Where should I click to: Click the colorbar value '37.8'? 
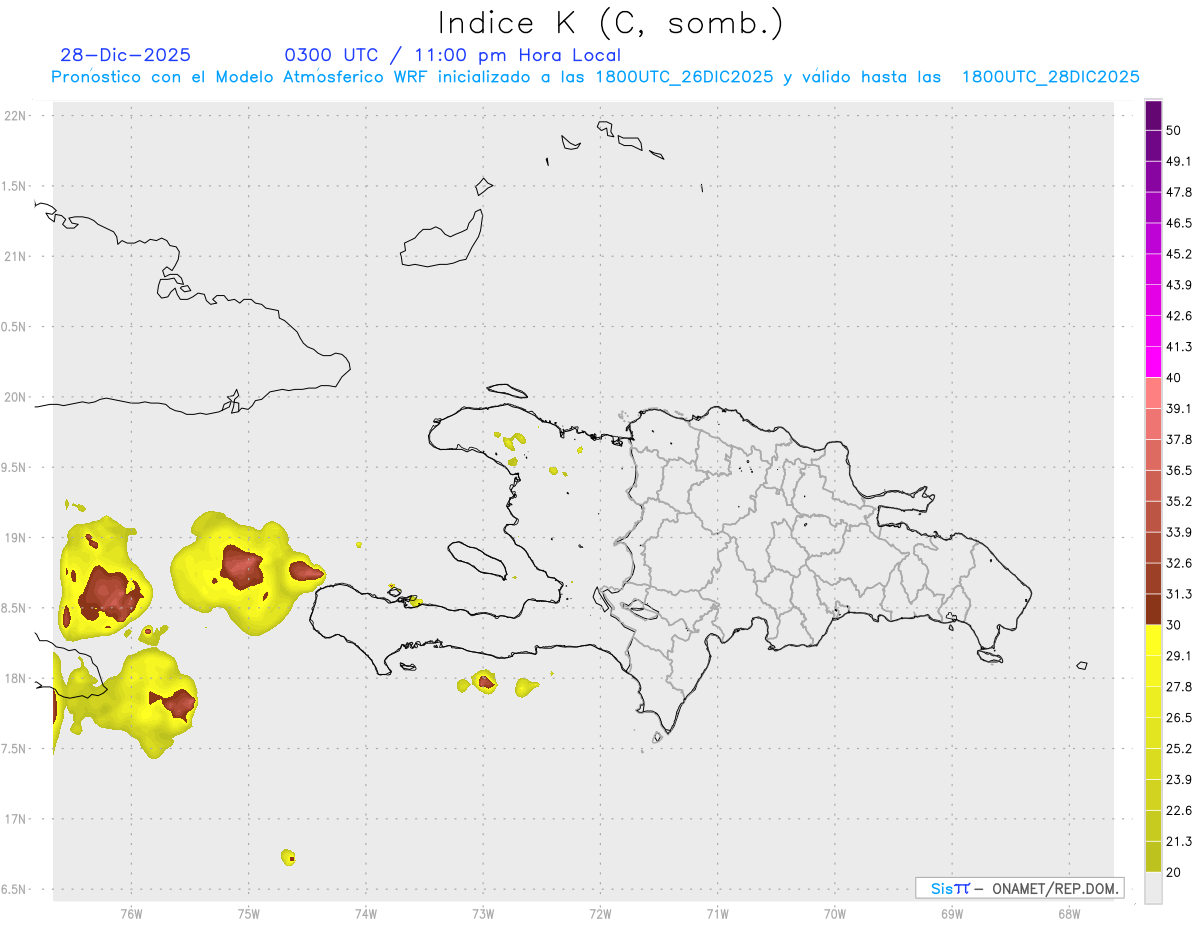pos(1179,440)
